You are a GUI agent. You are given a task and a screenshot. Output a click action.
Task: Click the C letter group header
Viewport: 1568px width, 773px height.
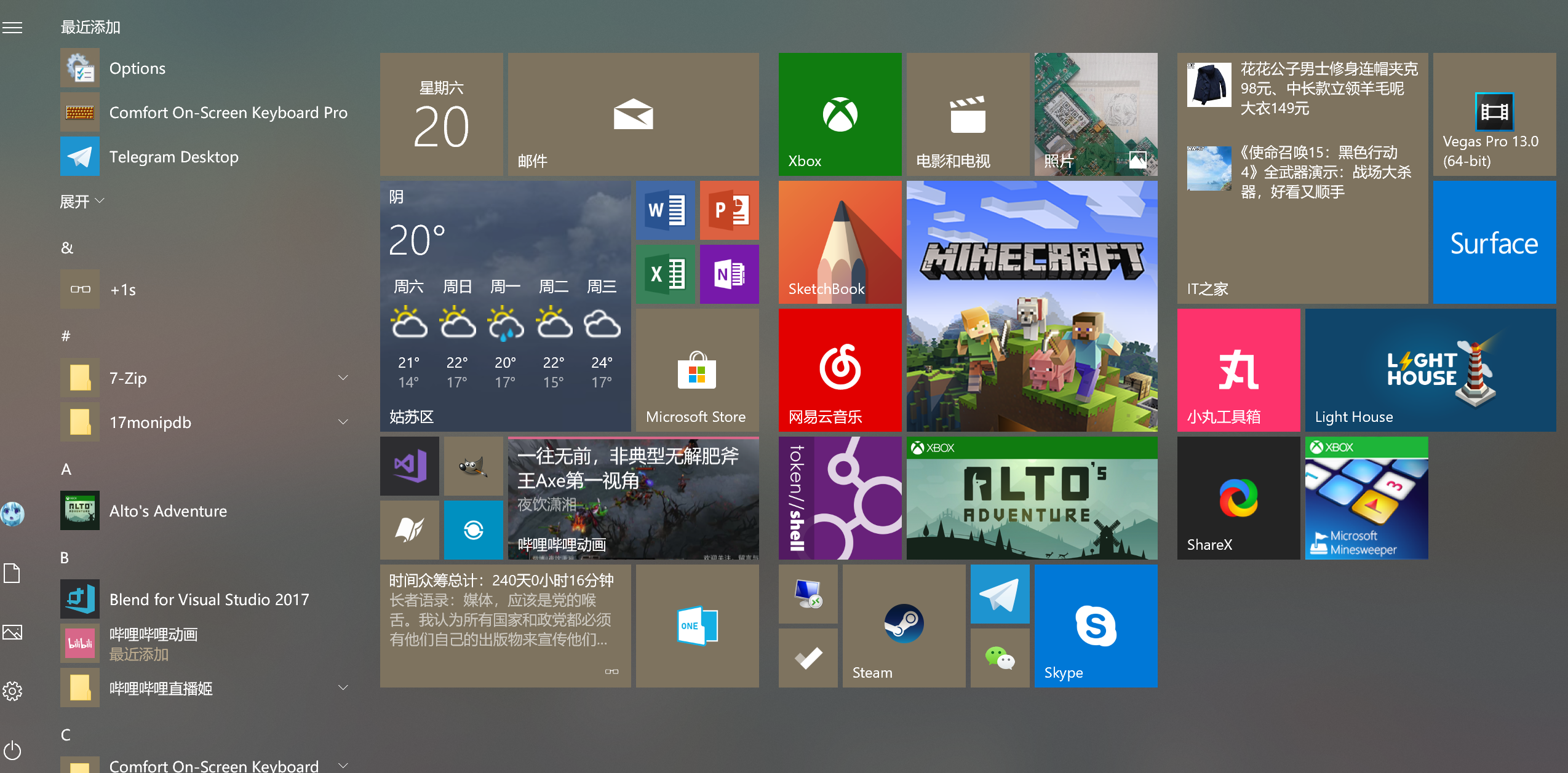[x=66, y=735]
